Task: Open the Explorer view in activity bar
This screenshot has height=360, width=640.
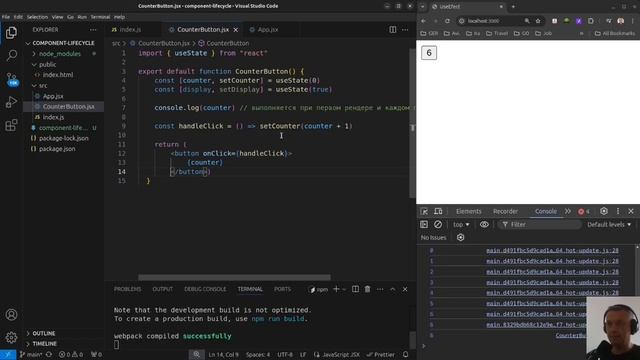Action: pos(11,33)
